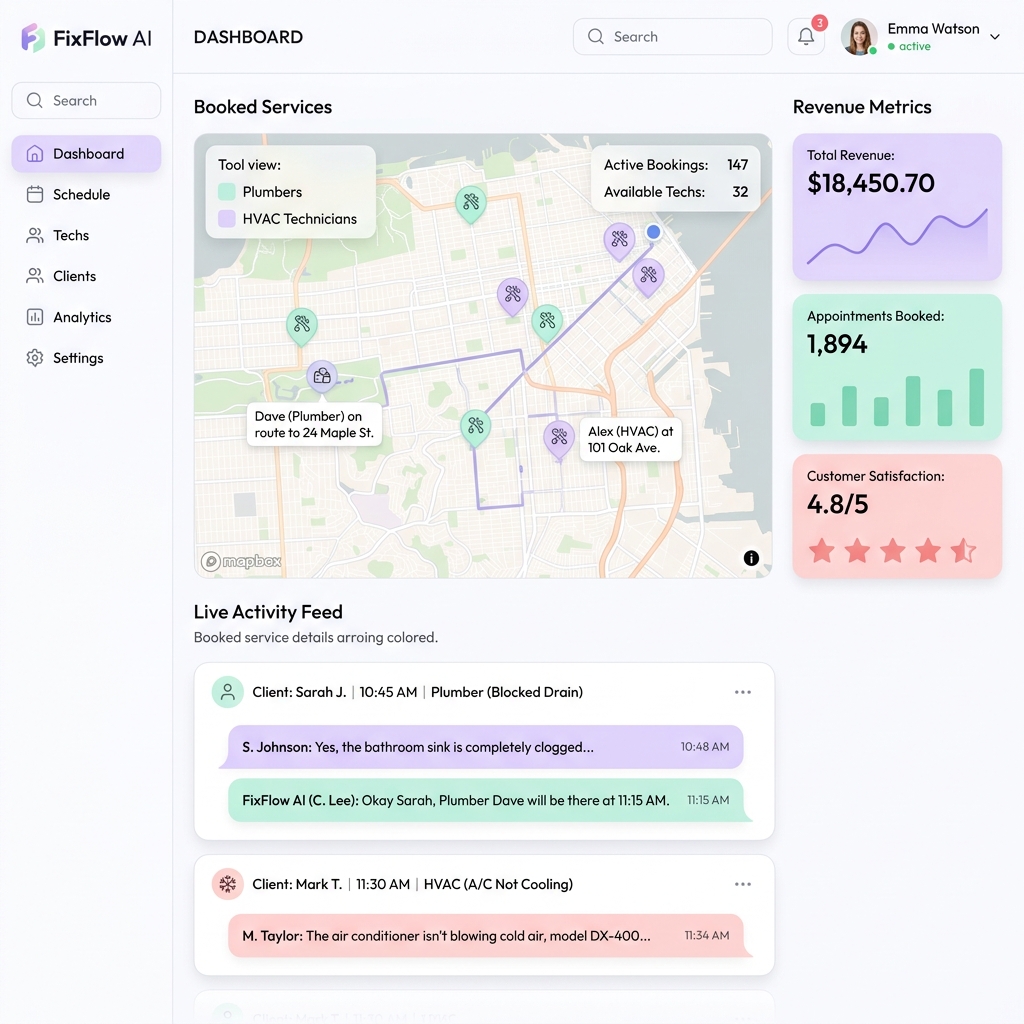Open Settings from the sidebar
This screenshot has width=1024, height=1024.
click(86, 358)
